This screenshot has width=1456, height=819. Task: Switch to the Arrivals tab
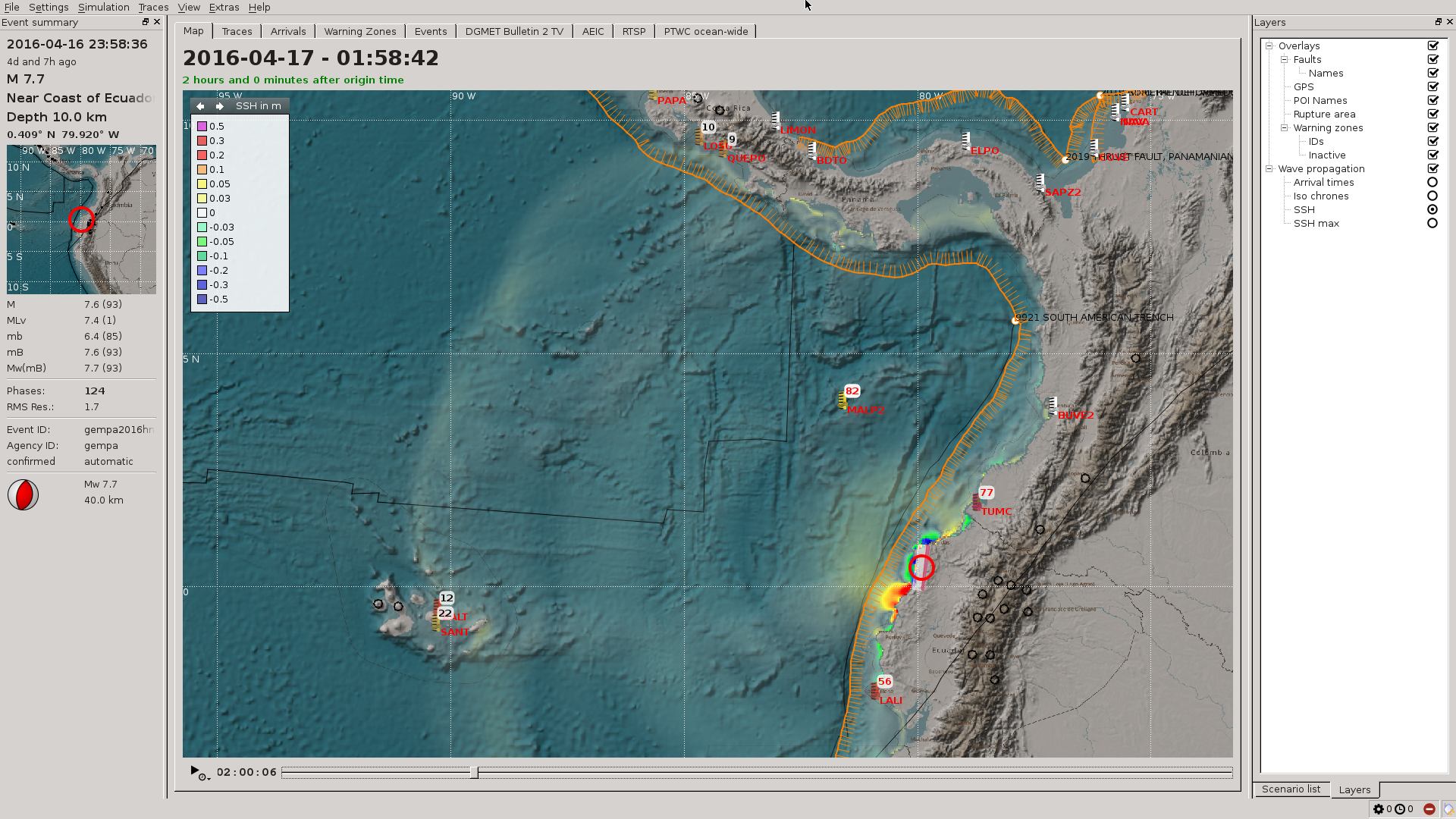tap(288, 31)
